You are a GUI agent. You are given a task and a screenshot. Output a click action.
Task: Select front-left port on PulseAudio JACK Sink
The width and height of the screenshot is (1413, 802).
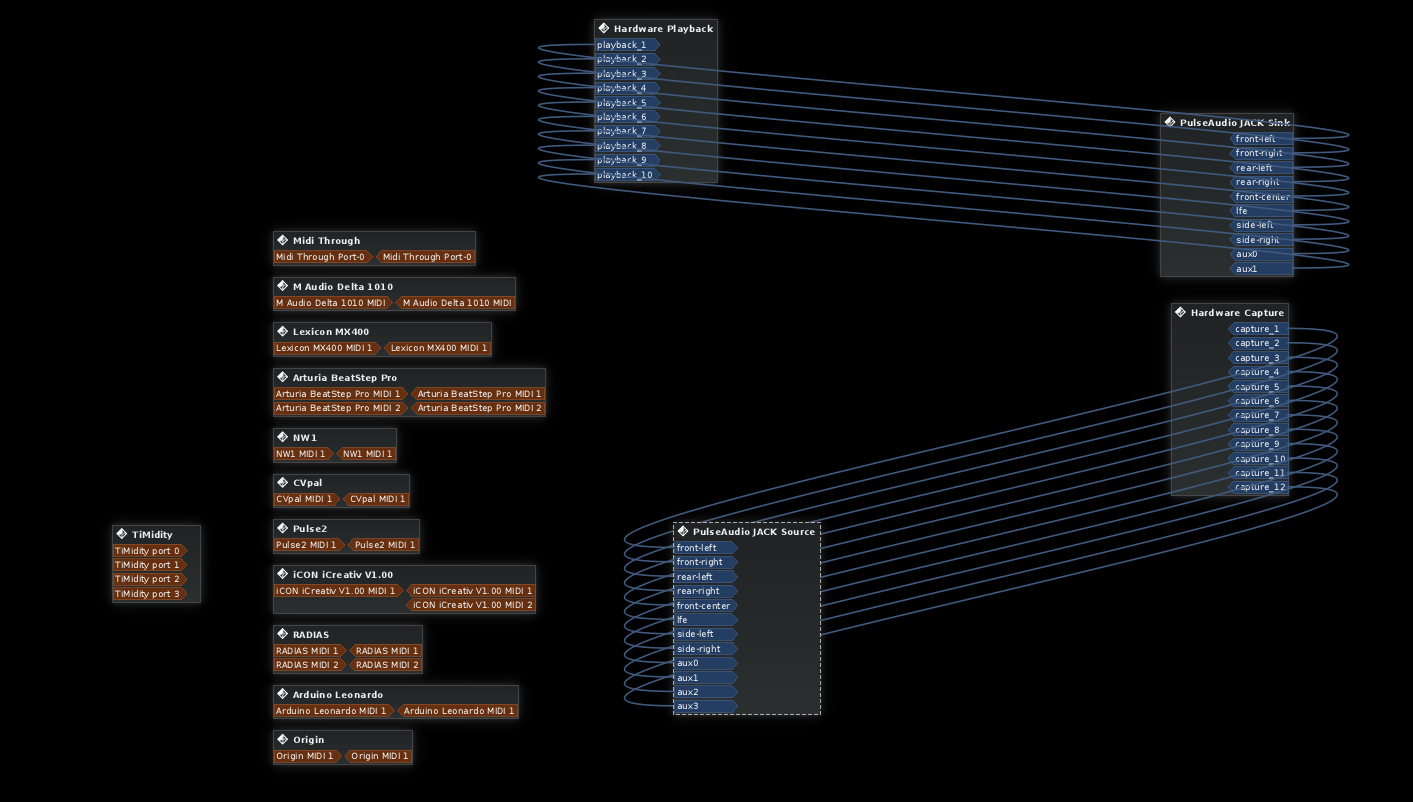(x=1261, y=139)
